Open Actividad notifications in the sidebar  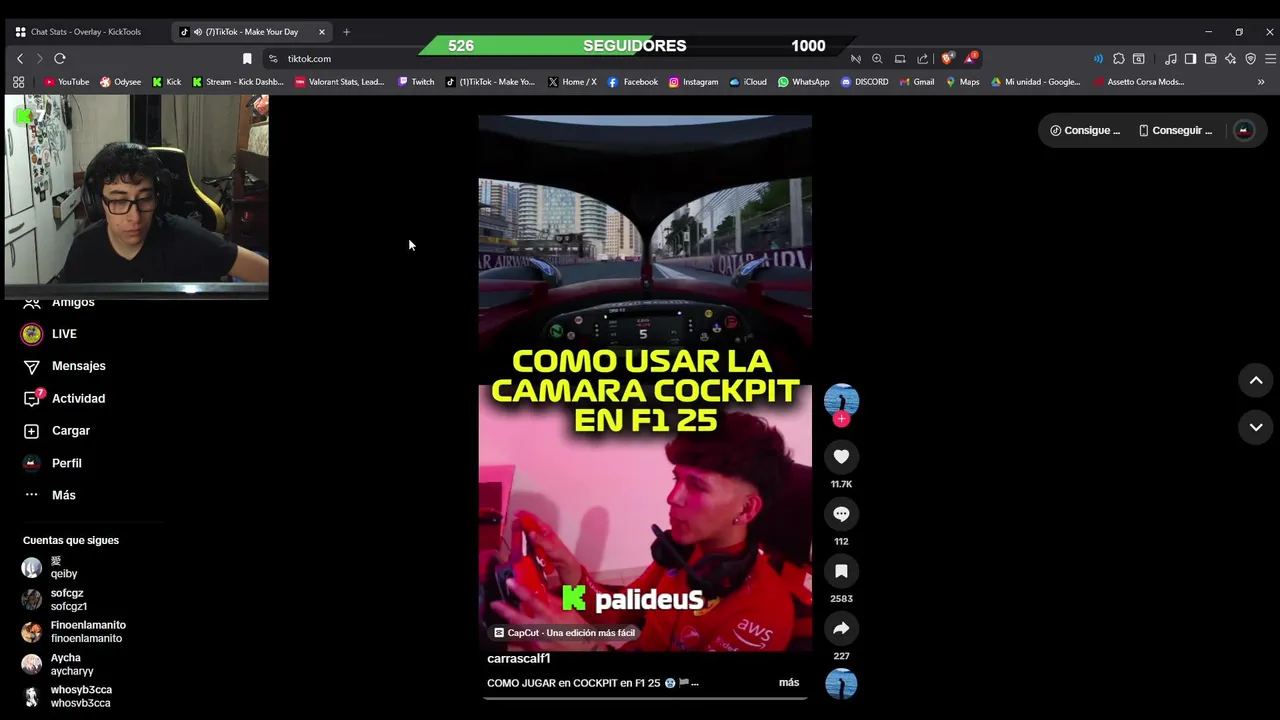click(x=65, y=398)
